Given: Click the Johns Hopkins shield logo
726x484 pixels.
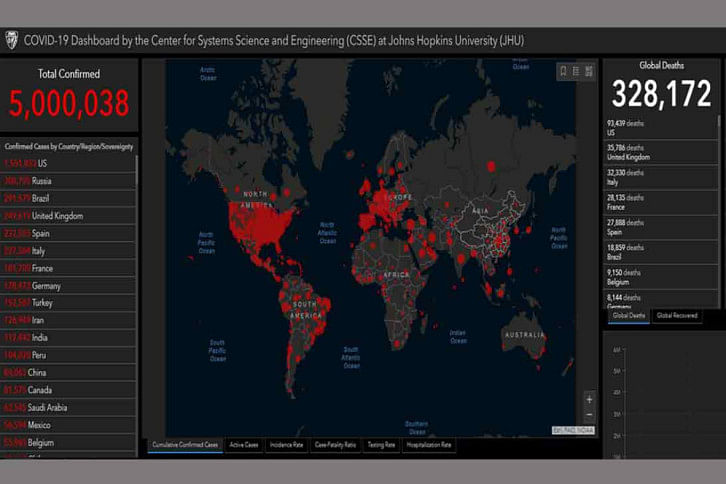Looking at the screenshot, I should tap(12, 40).
